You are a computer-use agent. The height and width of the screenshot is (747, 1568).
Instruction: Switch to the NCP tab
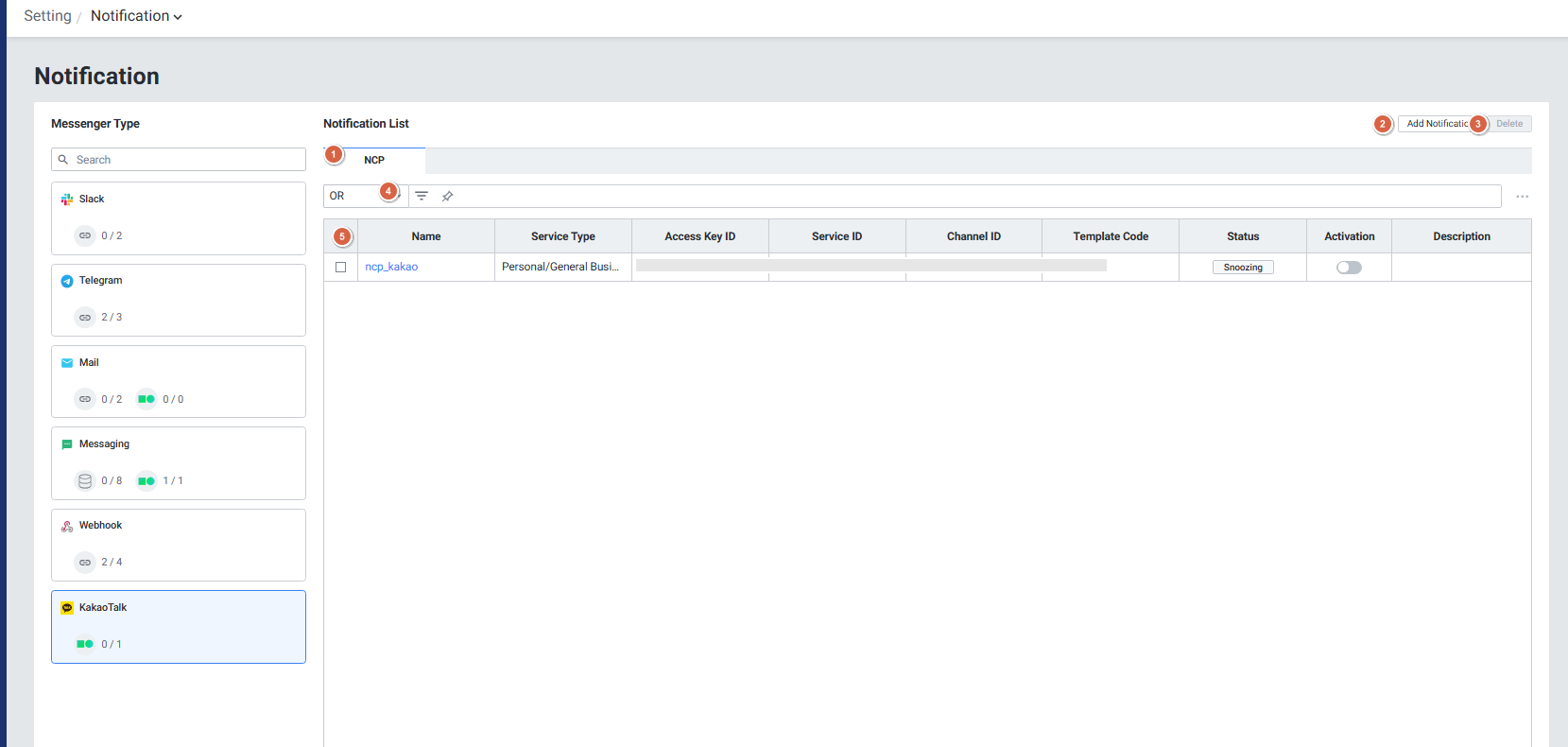click(x=374, y=161)
